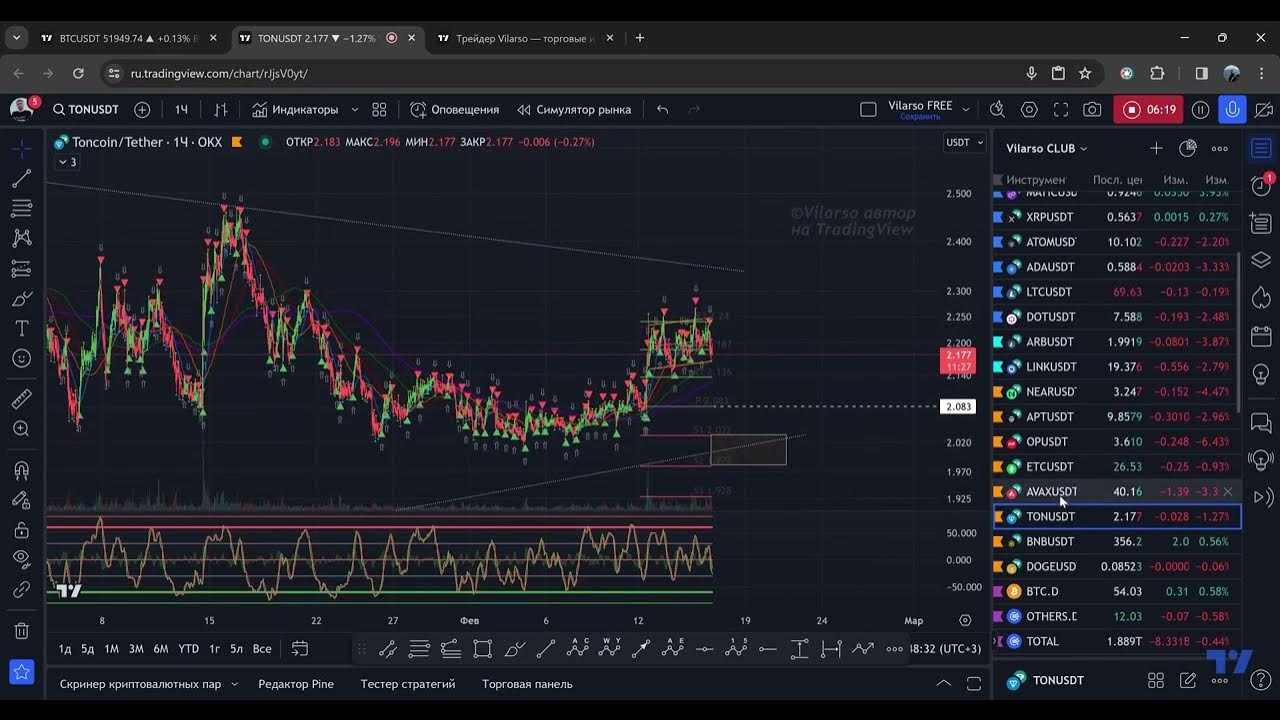Collapse the indicator legend 3 toggle
The width and height of the screenshot is (1280, 720).
(x=67, y=162)
